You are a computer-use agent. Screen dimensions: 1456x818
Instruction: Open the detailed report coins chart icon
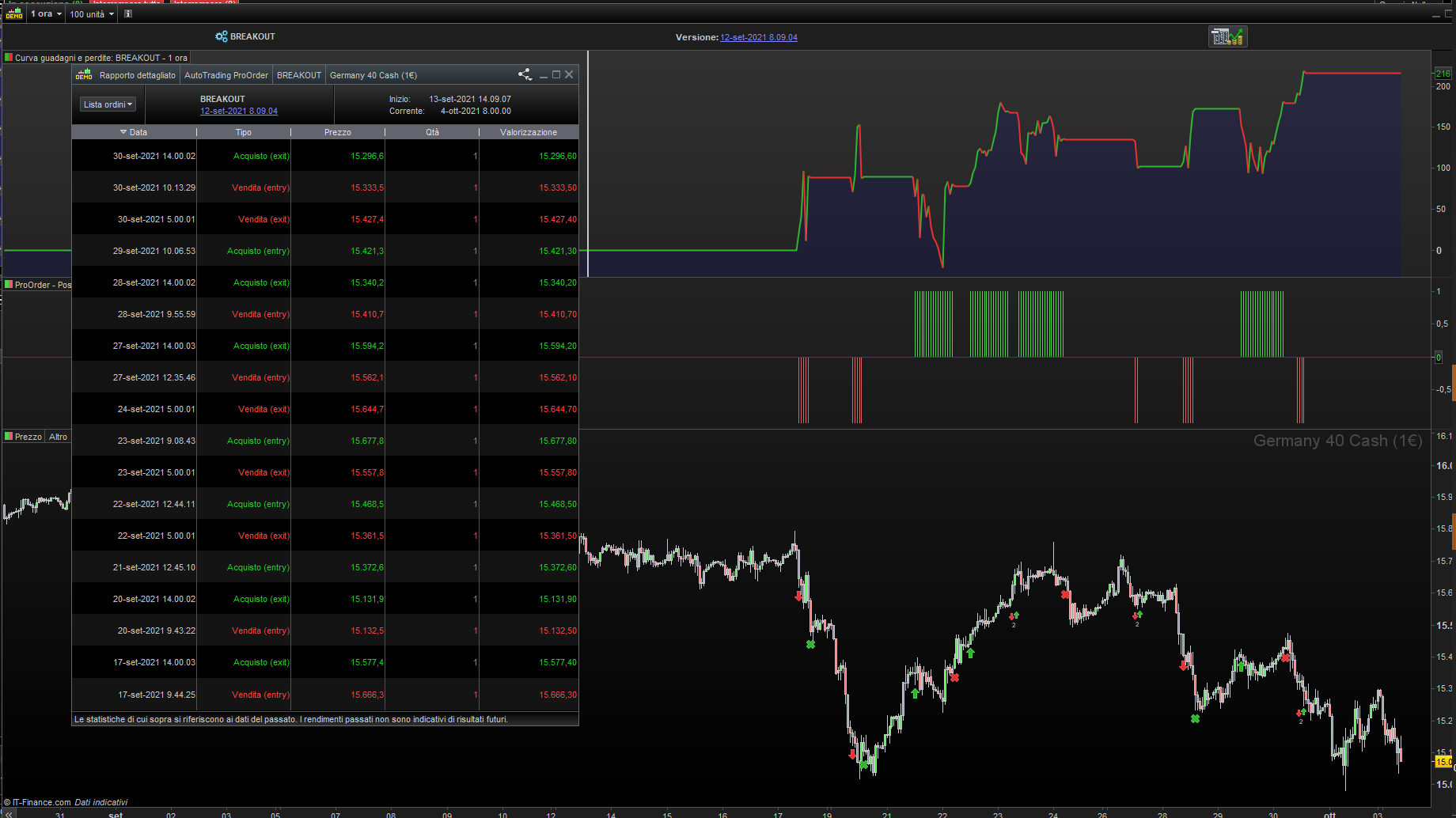1227,36
